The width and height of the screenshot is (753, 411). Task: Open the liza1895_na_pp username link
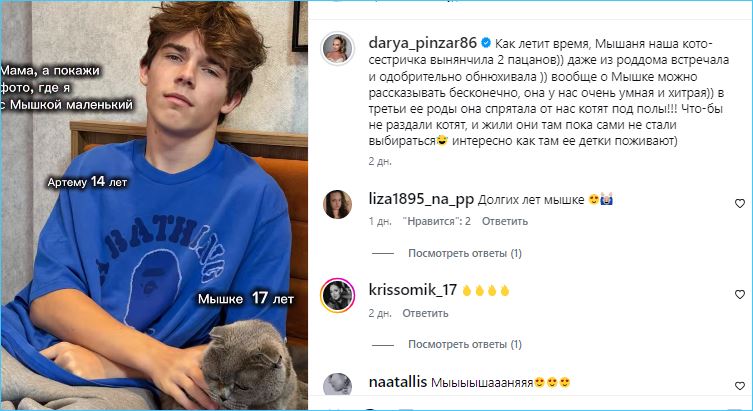(x=421, y=199)
